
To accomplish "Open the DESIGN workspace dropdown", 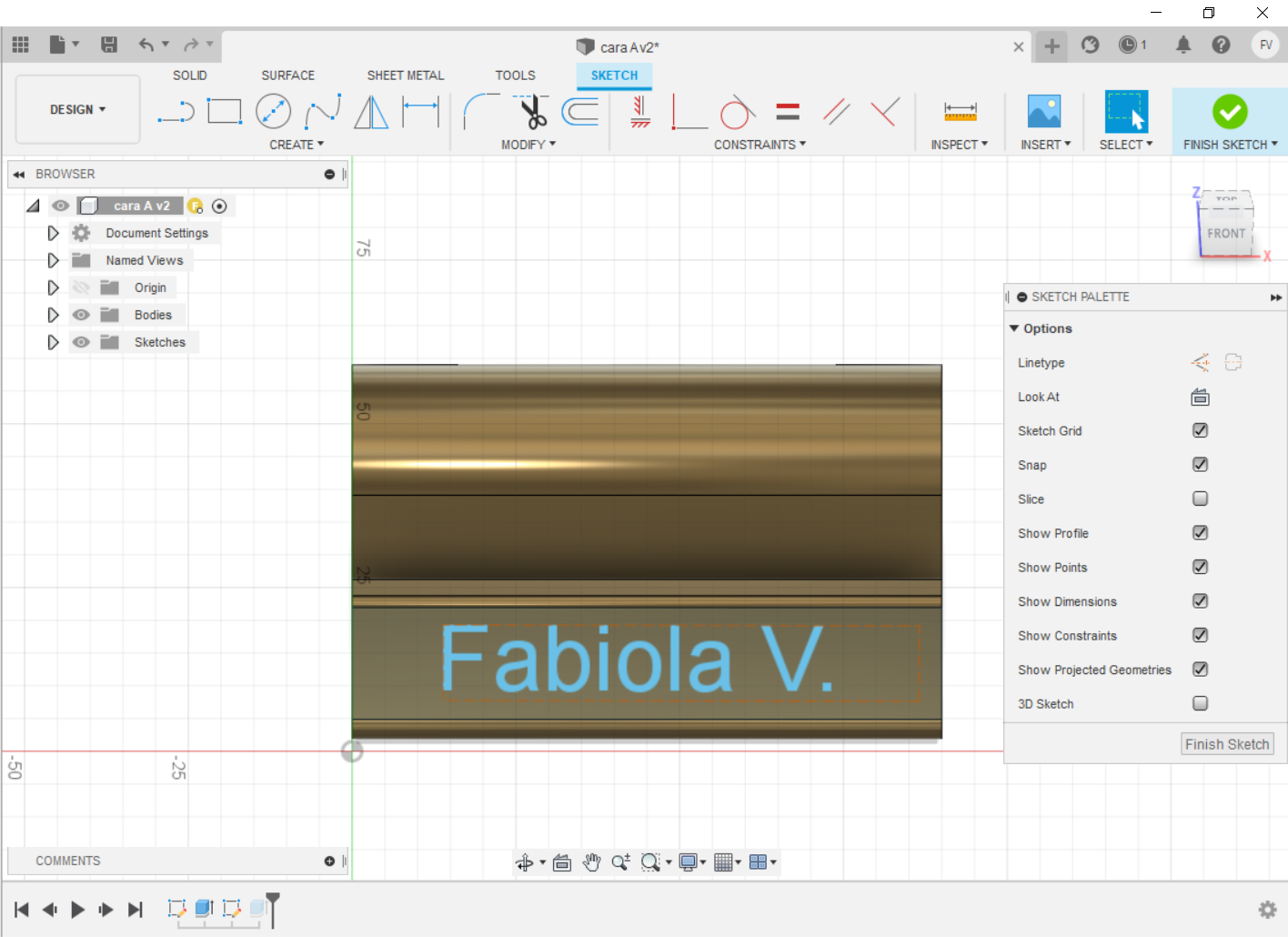I will coord(78,109).
